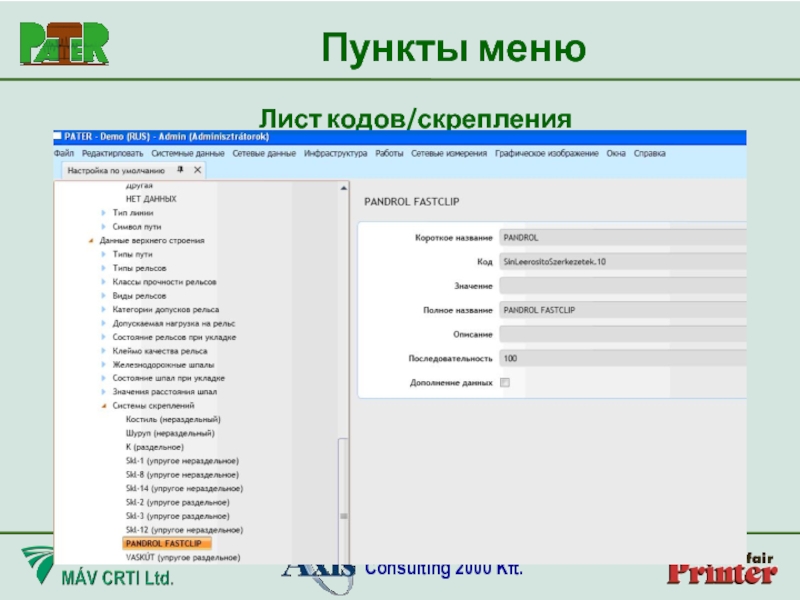The height and width of the screenshot is (600, 800).
Task: Select the НЕТ ДАННЫХ tree item
Action: (151, 199)
